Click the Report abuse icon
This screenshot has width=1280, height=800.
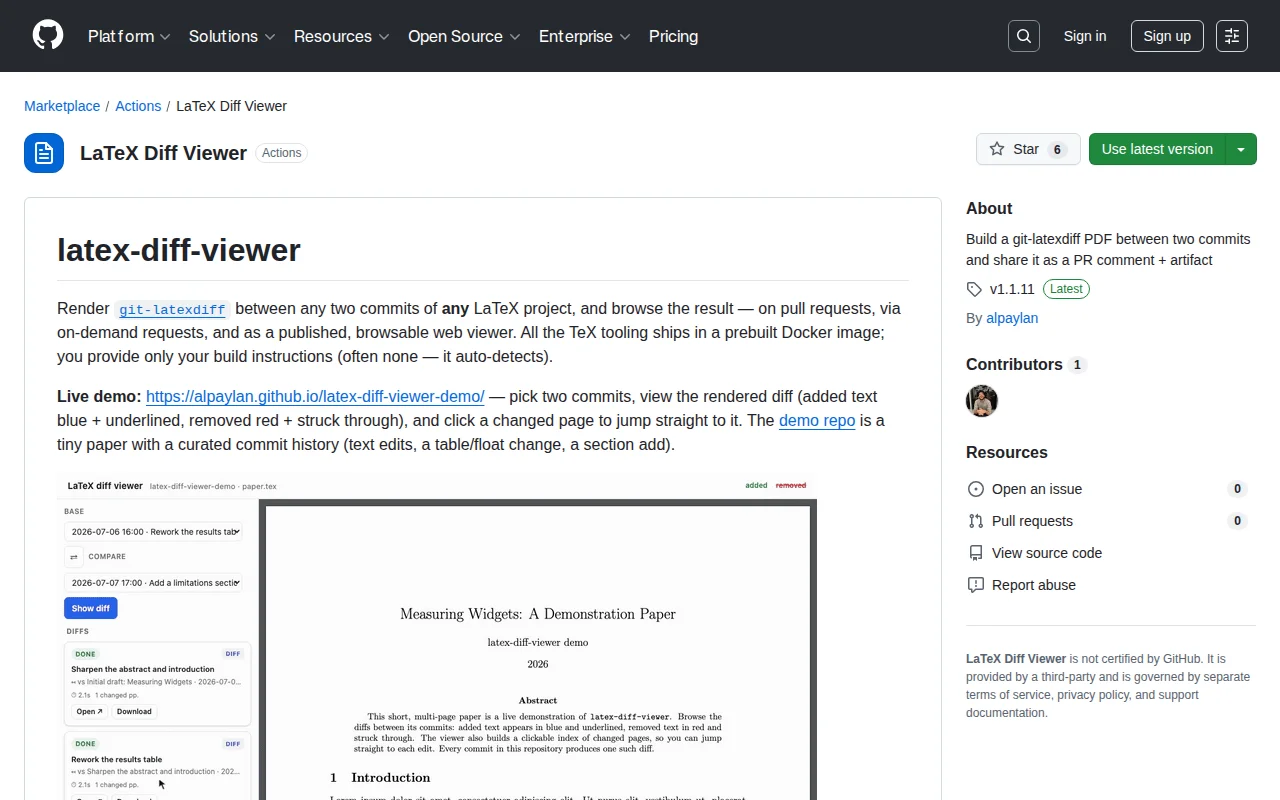pyautogui.click(x=976, y=585)
